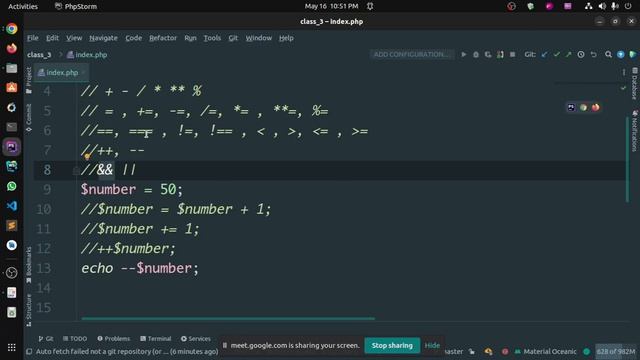Viewport: 640px width, 360px height.
Task: Open WhatsApp from the dock
Action: pos(11,186)
